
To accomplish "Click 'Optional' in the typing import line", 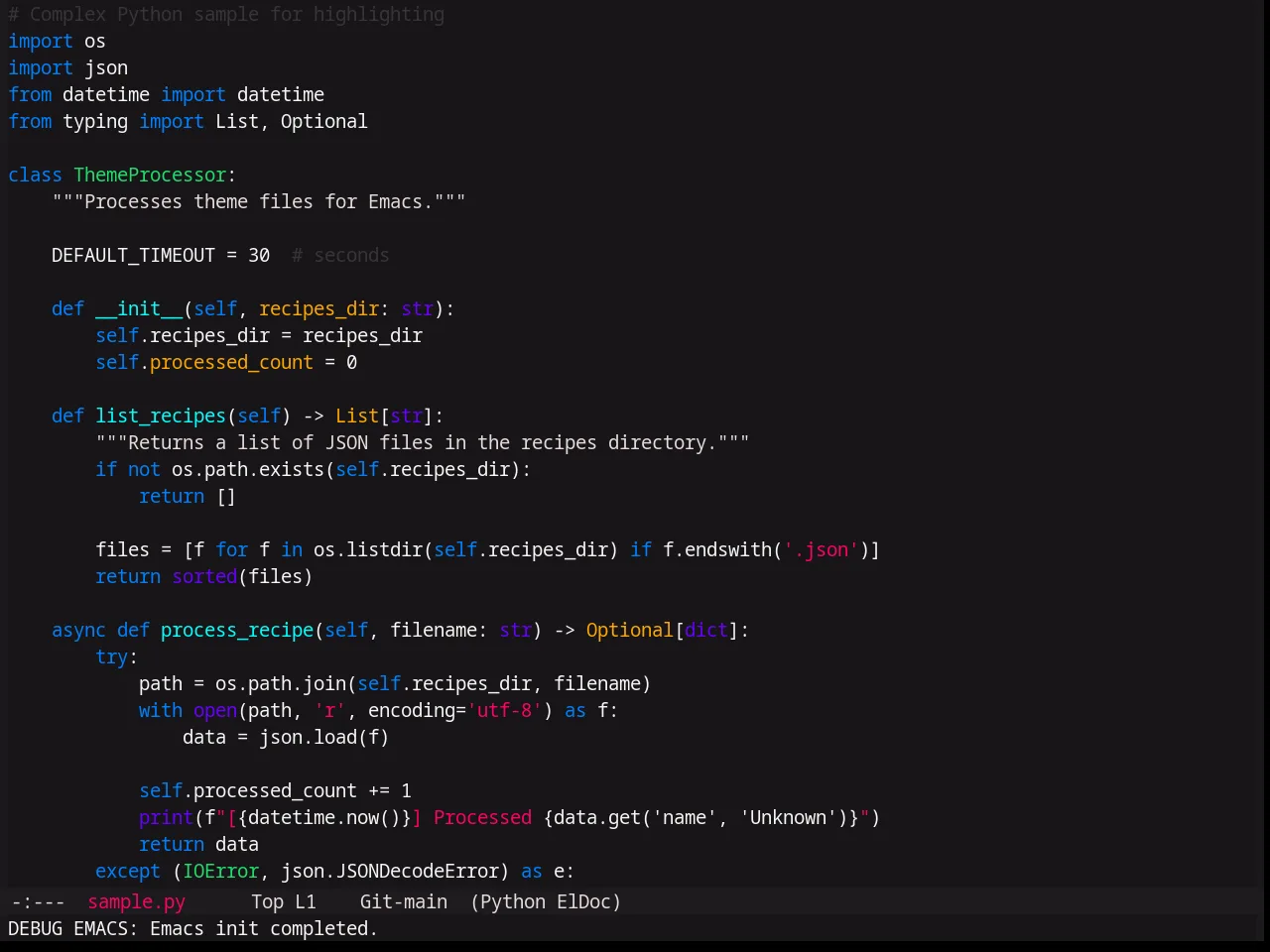I will coord(324,121).
